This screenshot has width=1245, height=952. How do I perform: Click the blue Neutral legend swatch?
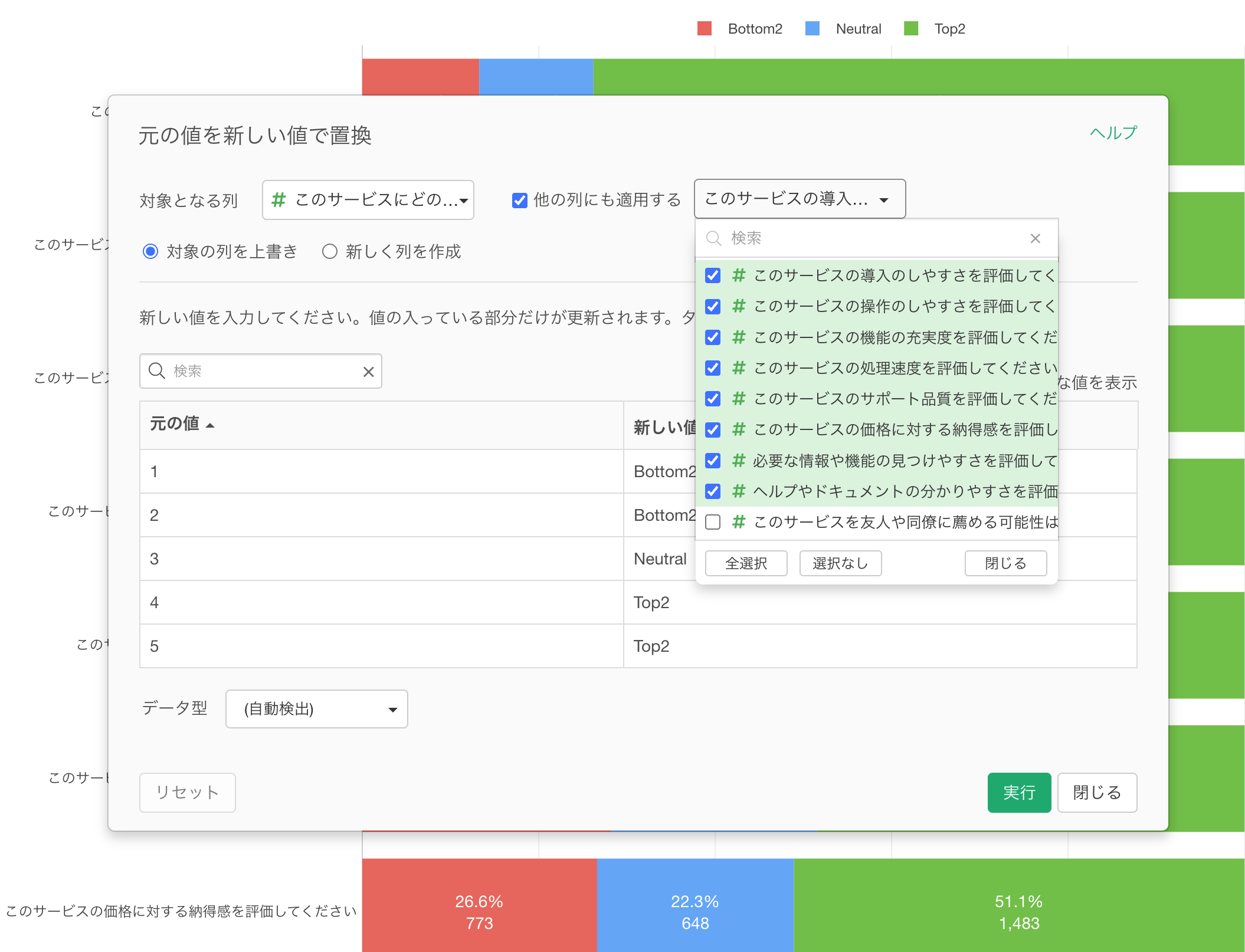pyautogui.click(x=812, y=28)
